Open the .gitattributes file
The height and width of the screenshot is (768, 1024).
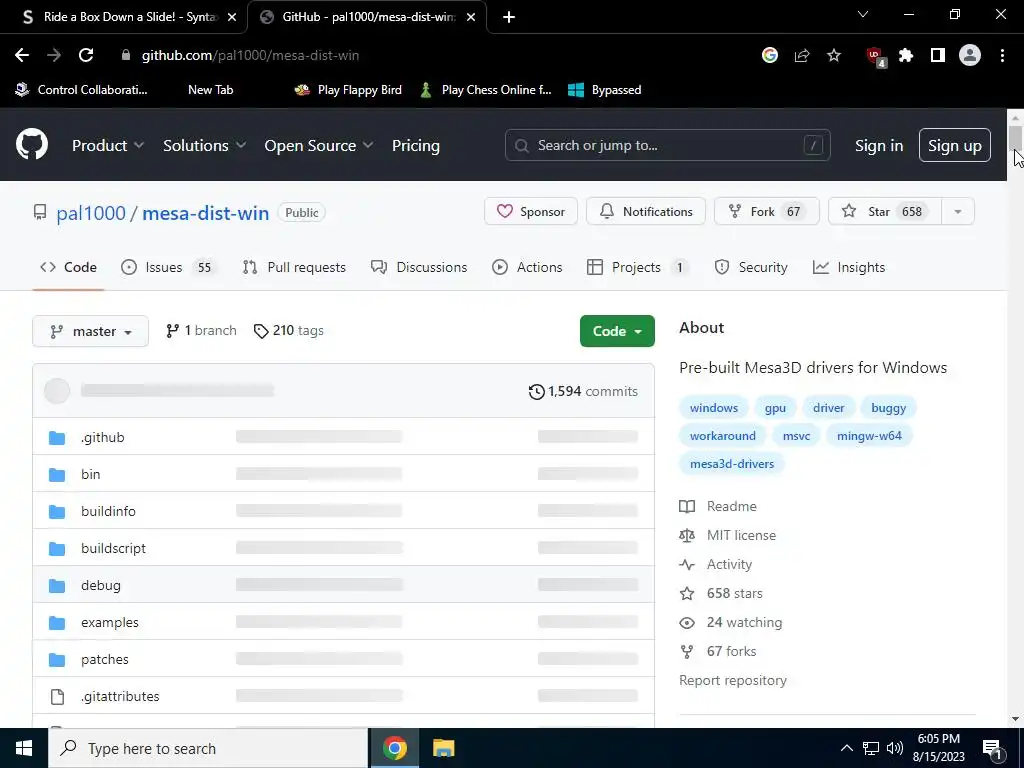[120, 696]
